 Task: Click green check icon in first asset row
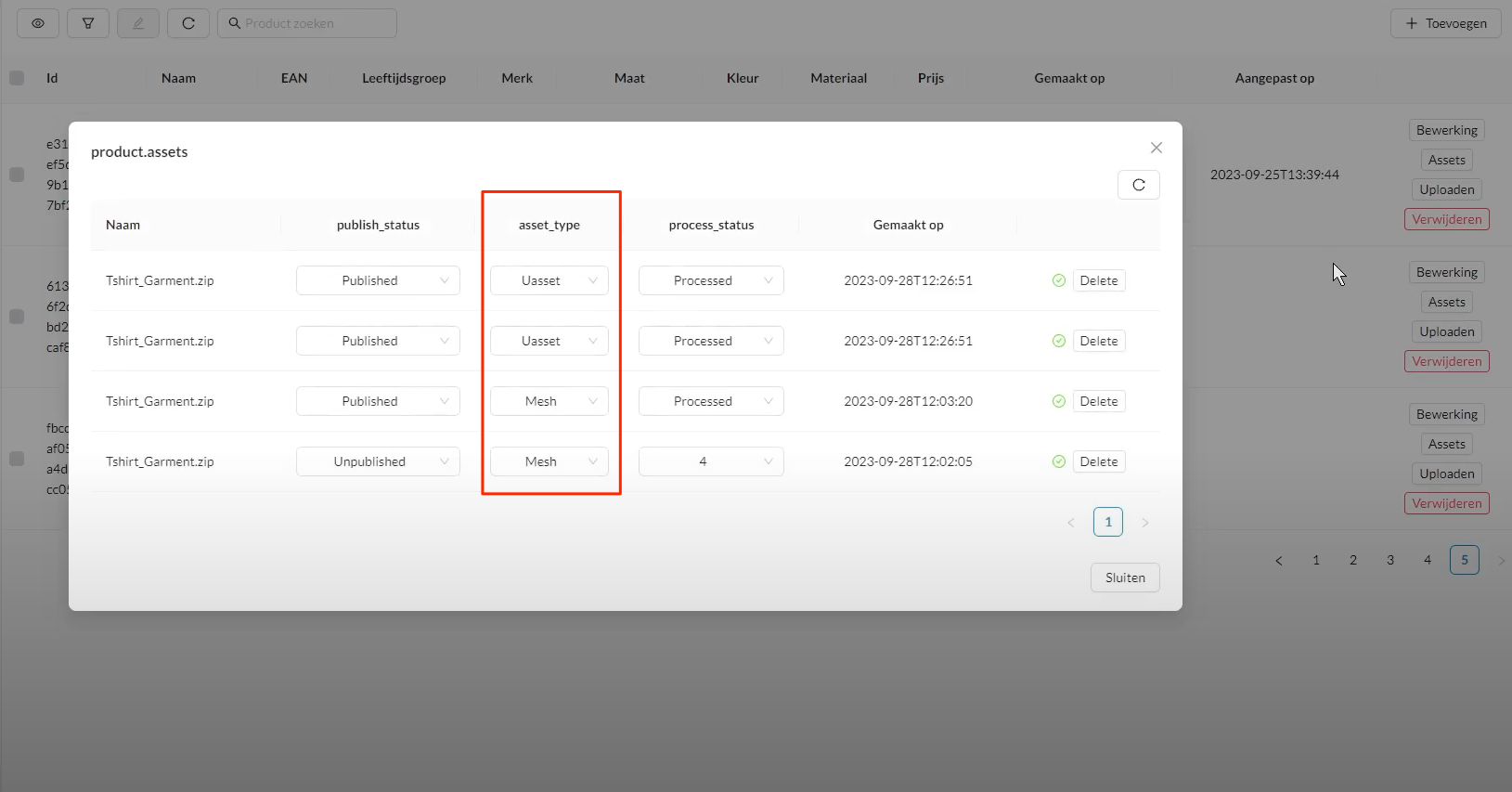tap(1058, 280)
